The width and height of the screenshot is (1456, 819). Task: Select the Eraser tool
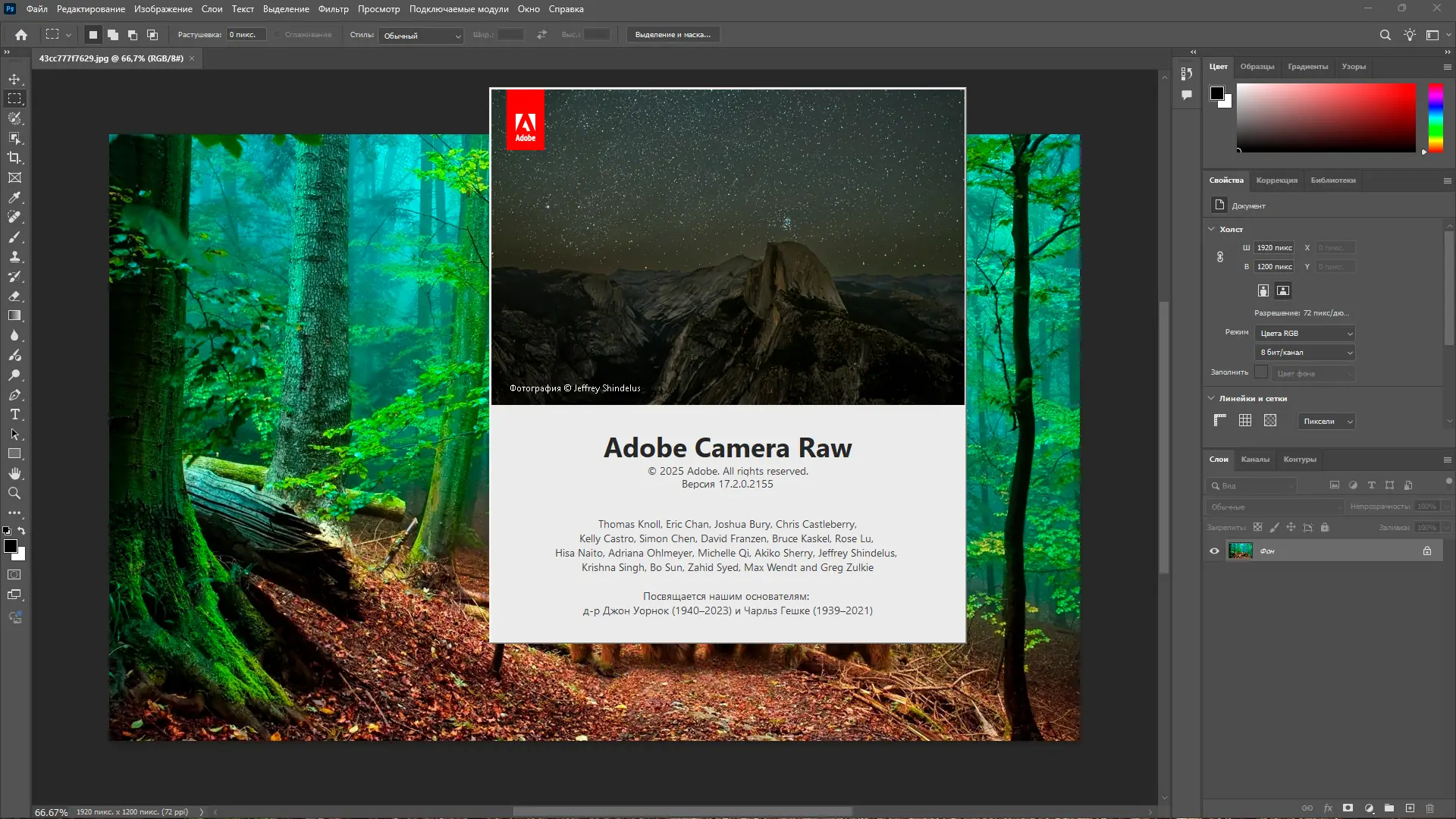pyautogui.click(x=15, y=296)
